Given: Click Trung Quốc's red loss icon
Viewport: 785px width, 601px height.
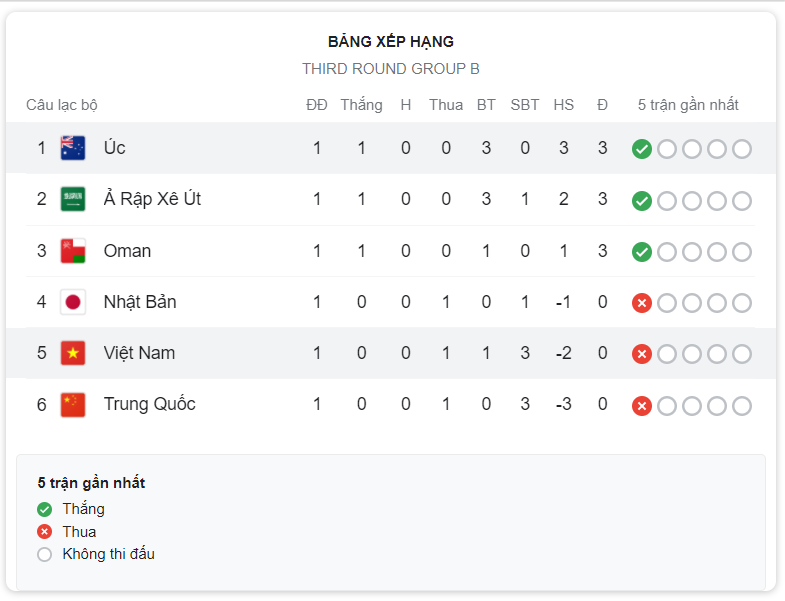Looking at the screenshot, I should [x=641, y=406].
